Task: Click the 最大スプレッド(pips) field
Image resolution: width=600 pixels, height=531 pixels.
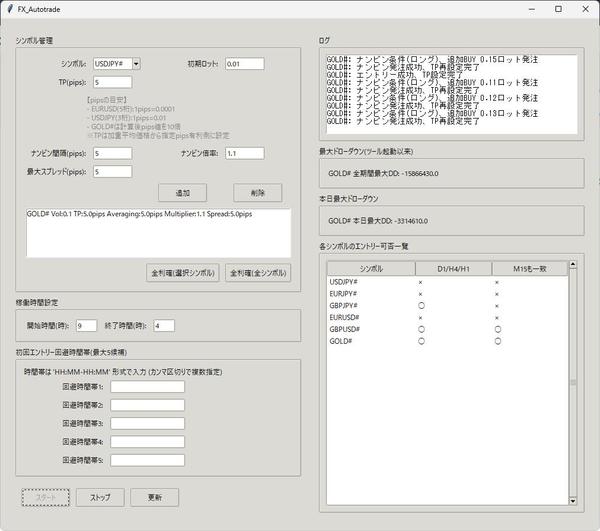Action: pos(112,172)
